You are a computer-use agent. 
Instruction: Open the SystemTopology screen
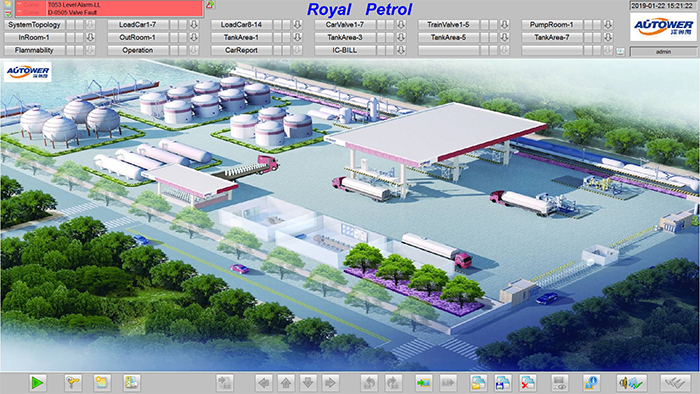click(x=34, y=25)
